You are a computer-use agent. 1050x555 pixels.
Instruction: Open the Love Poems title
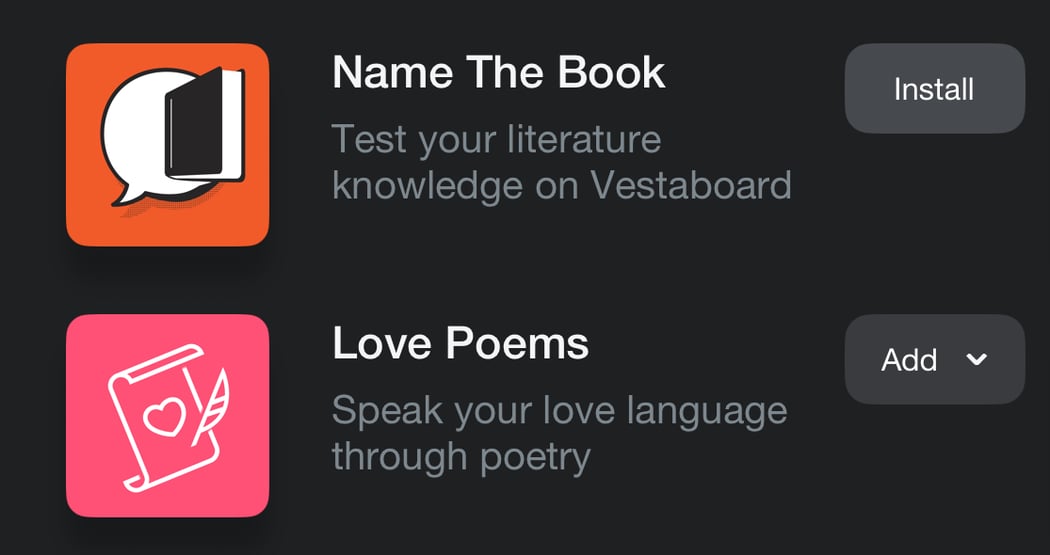(460, 343)
